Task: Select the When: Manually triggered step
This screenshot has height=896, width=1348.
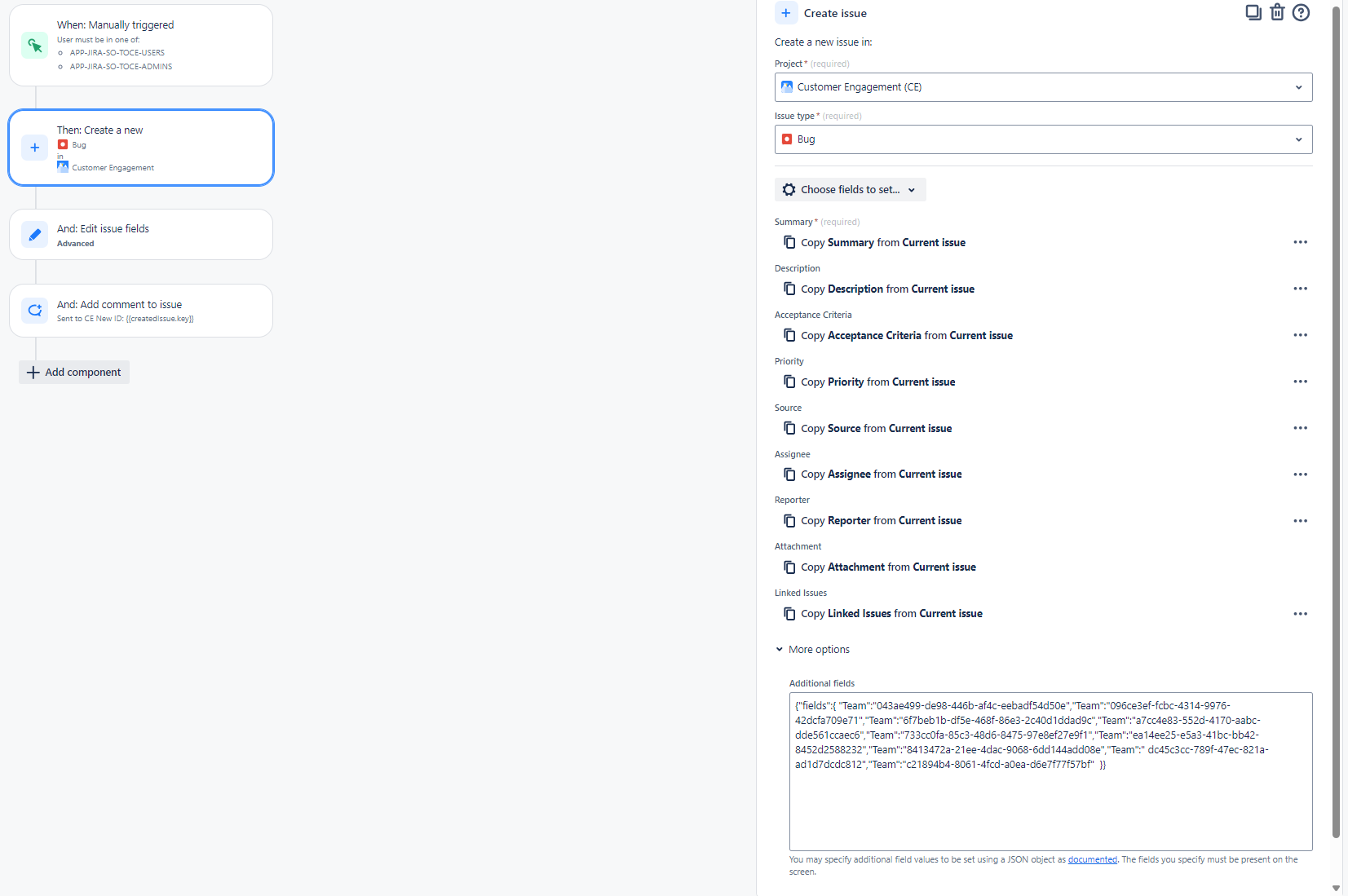Action: coord(141,46)
